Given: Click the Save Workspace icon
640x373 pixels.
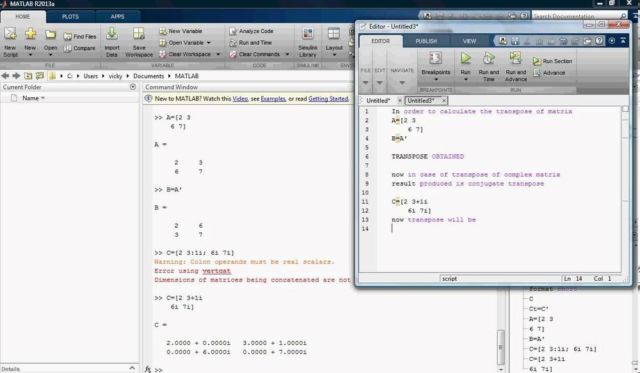Looking at the screenshot, I should (139, 34).
